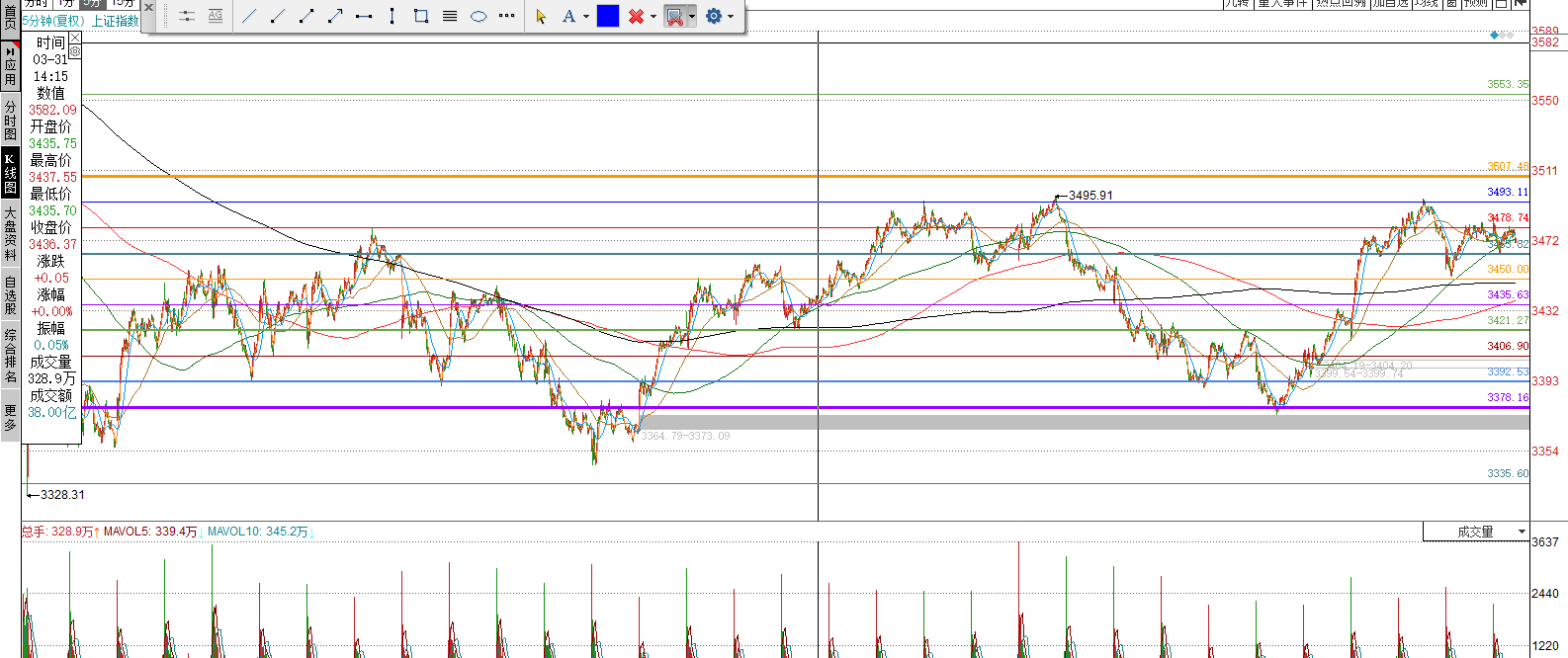Open drawing settings gear icon
This screenshot has height=658, width=1568.
point(714,16)
